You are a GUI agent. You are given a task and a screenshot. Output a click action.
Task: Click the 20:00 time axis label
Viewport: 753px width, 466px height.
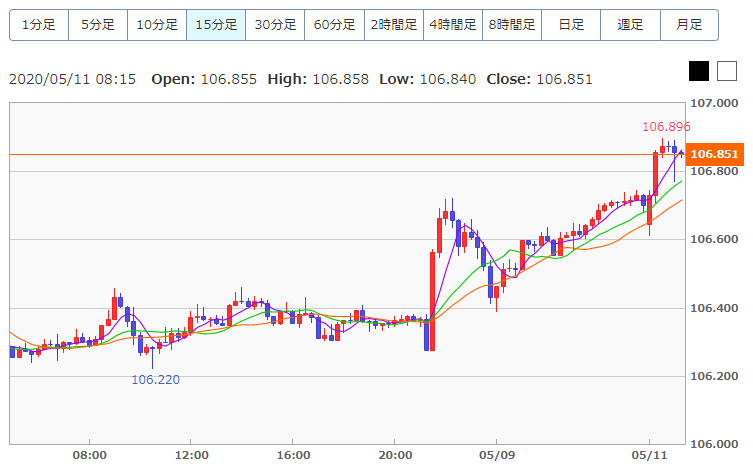point(395,455)
